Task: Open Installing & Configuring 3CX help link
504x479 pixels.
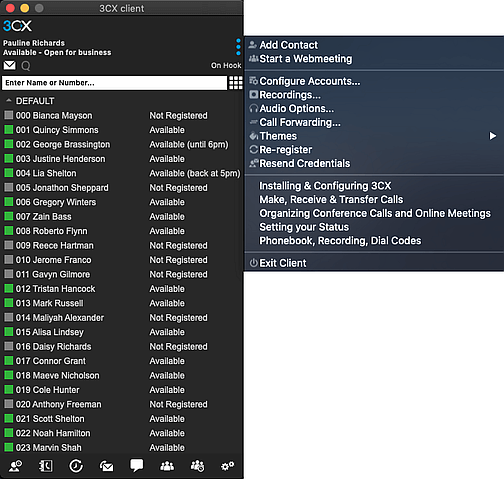Action: [x=325, y=186]
